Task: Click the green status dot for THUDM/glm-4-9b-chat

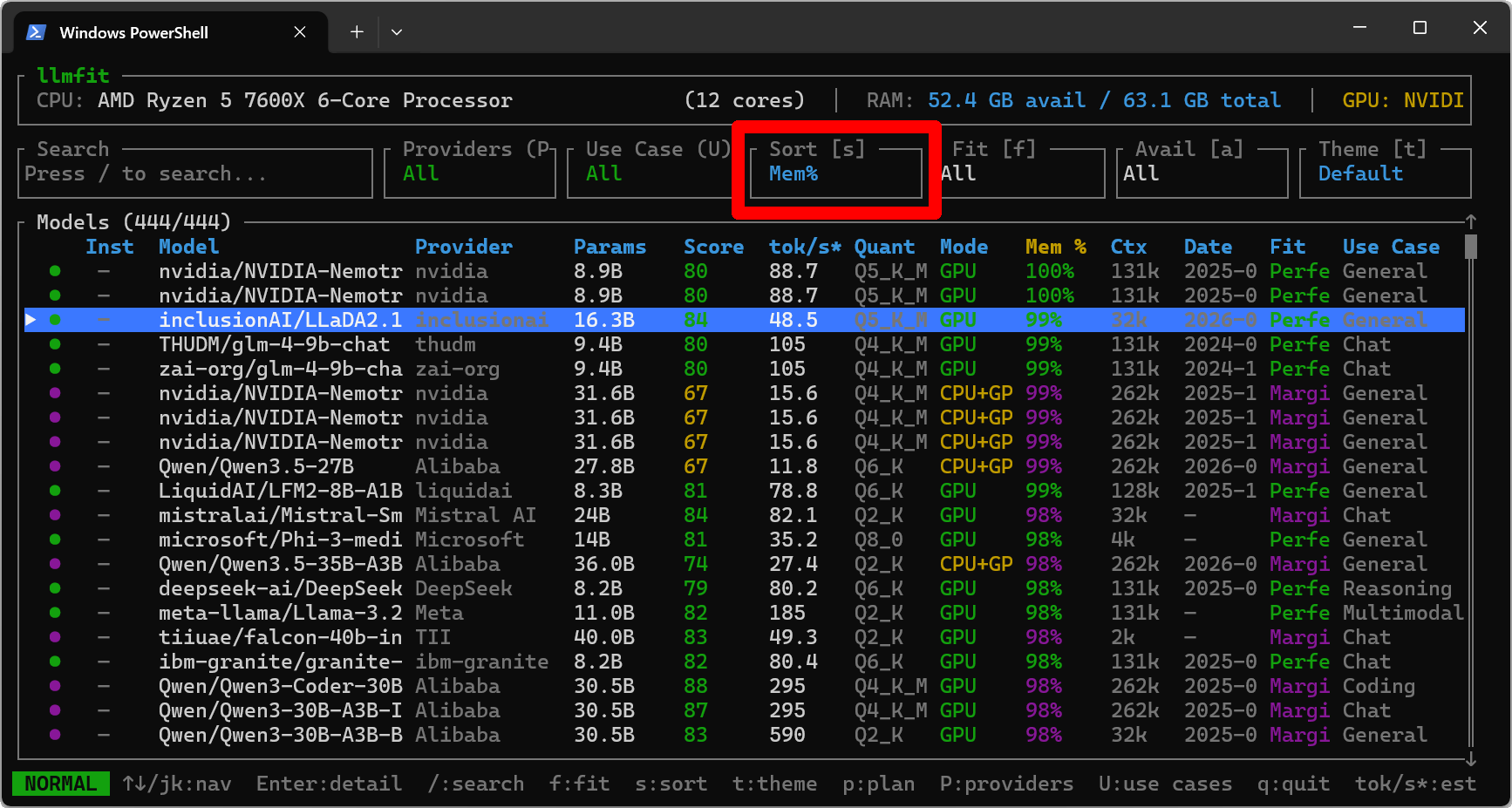Action: 55,344
